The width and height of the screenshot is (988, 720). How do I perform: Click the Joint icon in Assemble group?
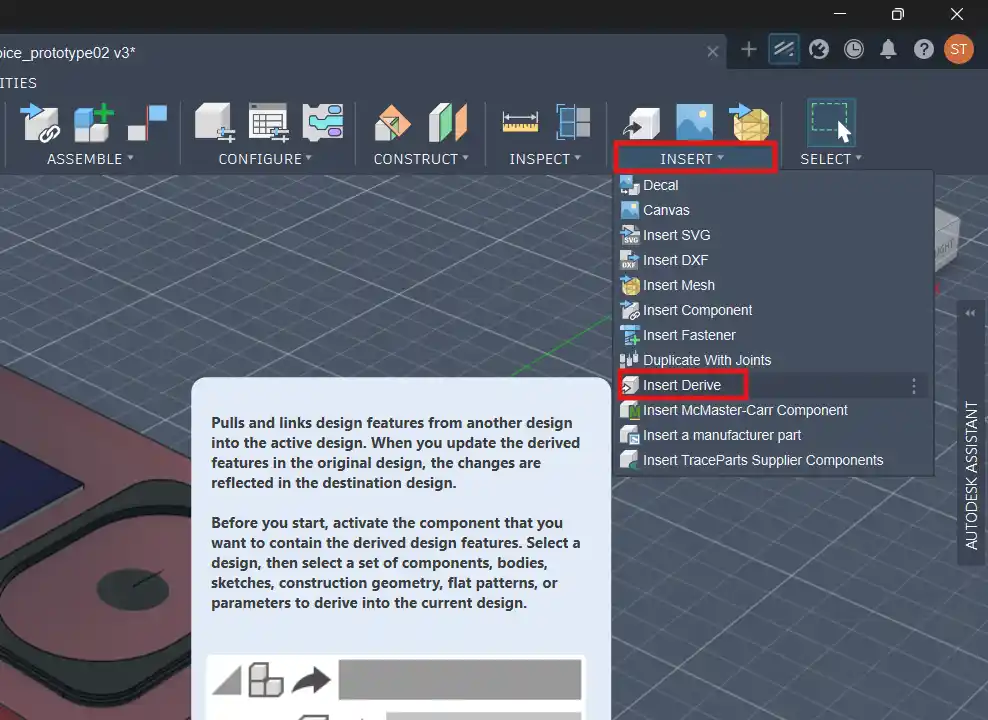coord(147,123)
